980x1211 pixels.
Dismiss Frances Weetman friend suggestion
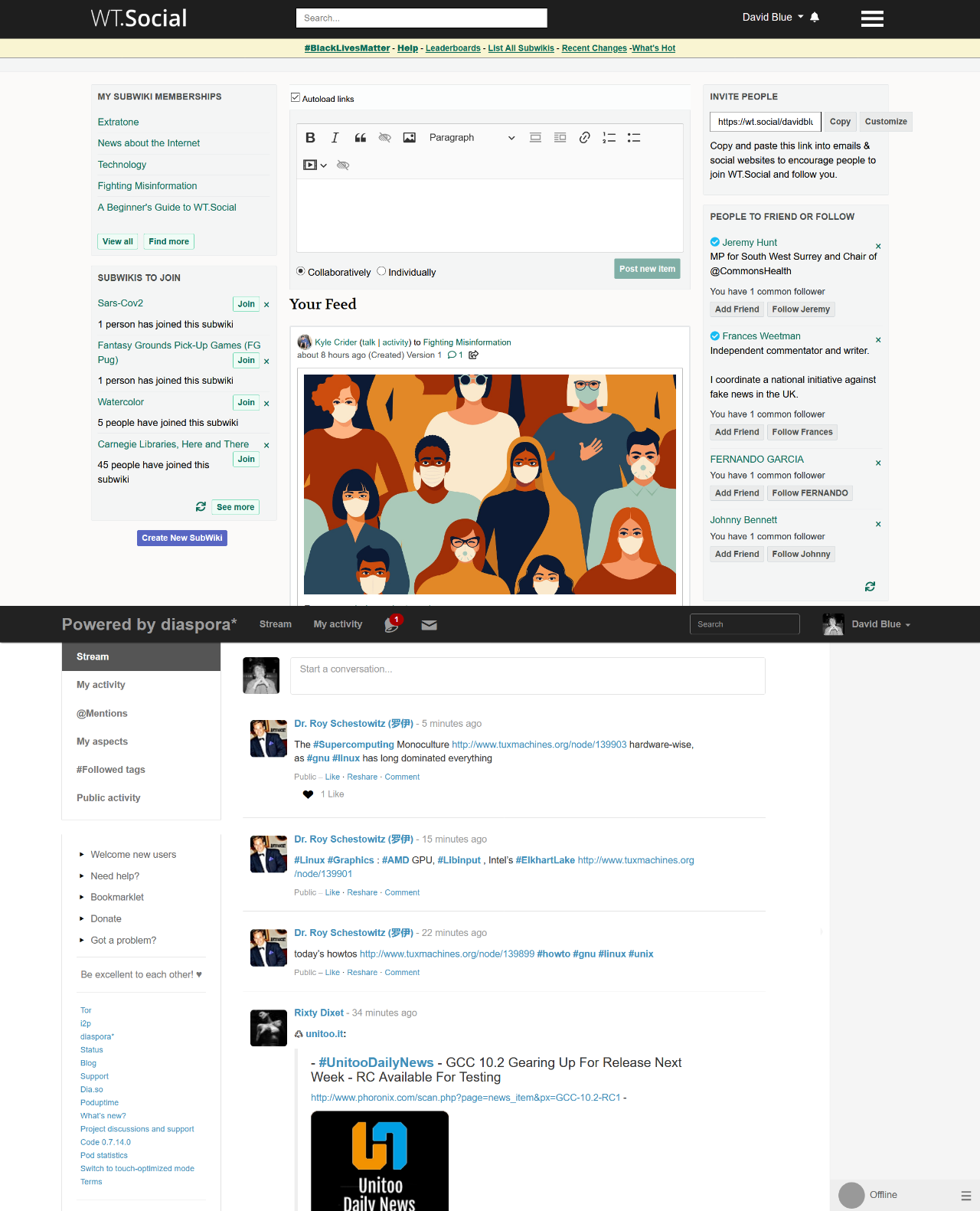click(x=878, y=340)
